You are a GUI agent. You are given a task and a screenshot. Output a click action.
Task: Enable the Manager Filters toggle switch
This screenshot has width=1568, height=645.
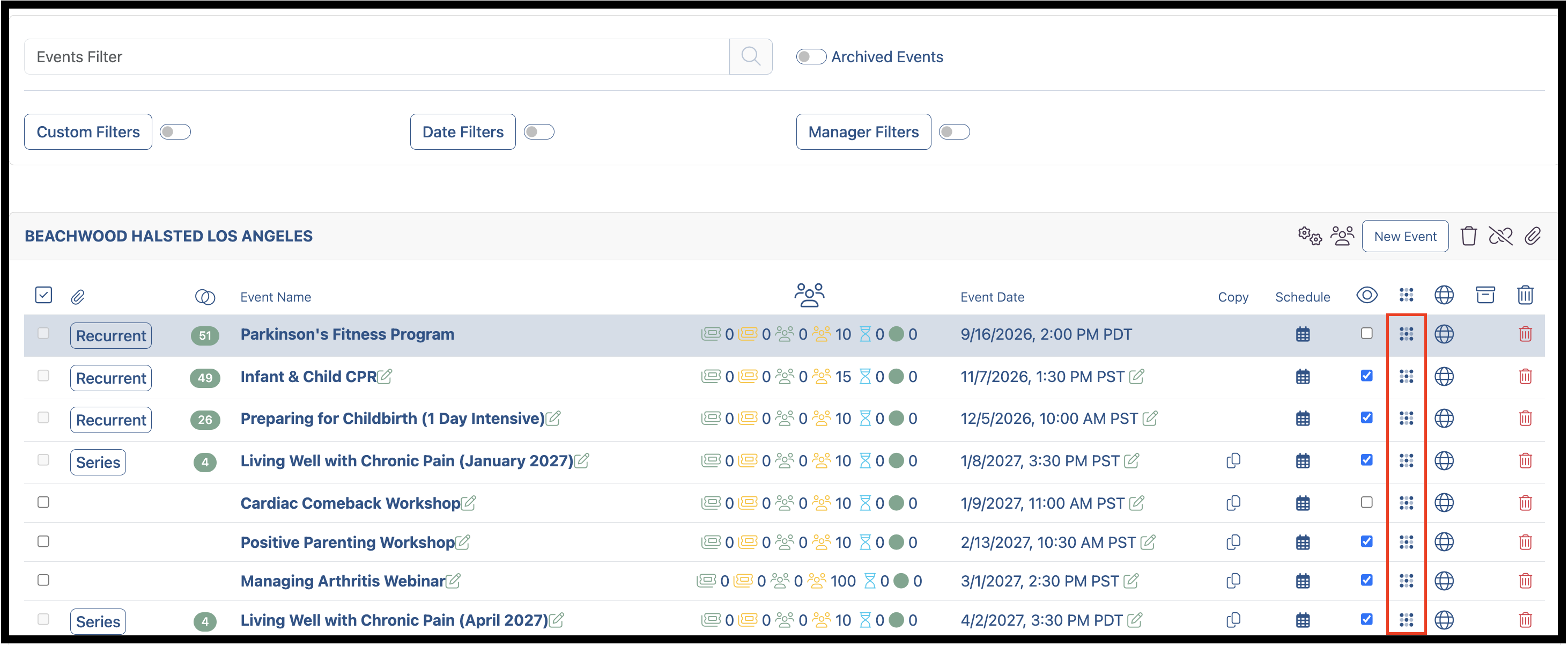[x=954, y=131]
